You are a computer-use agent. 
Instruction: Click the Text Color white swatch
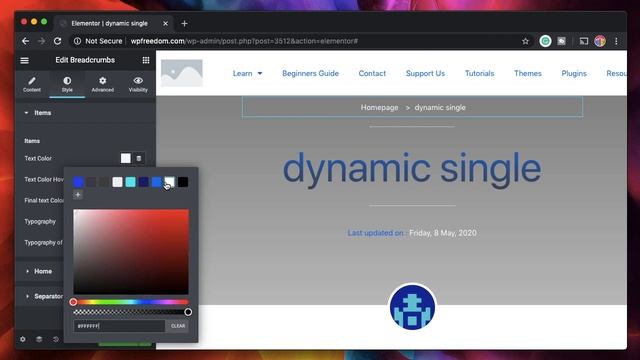click(x=126, y=158)
